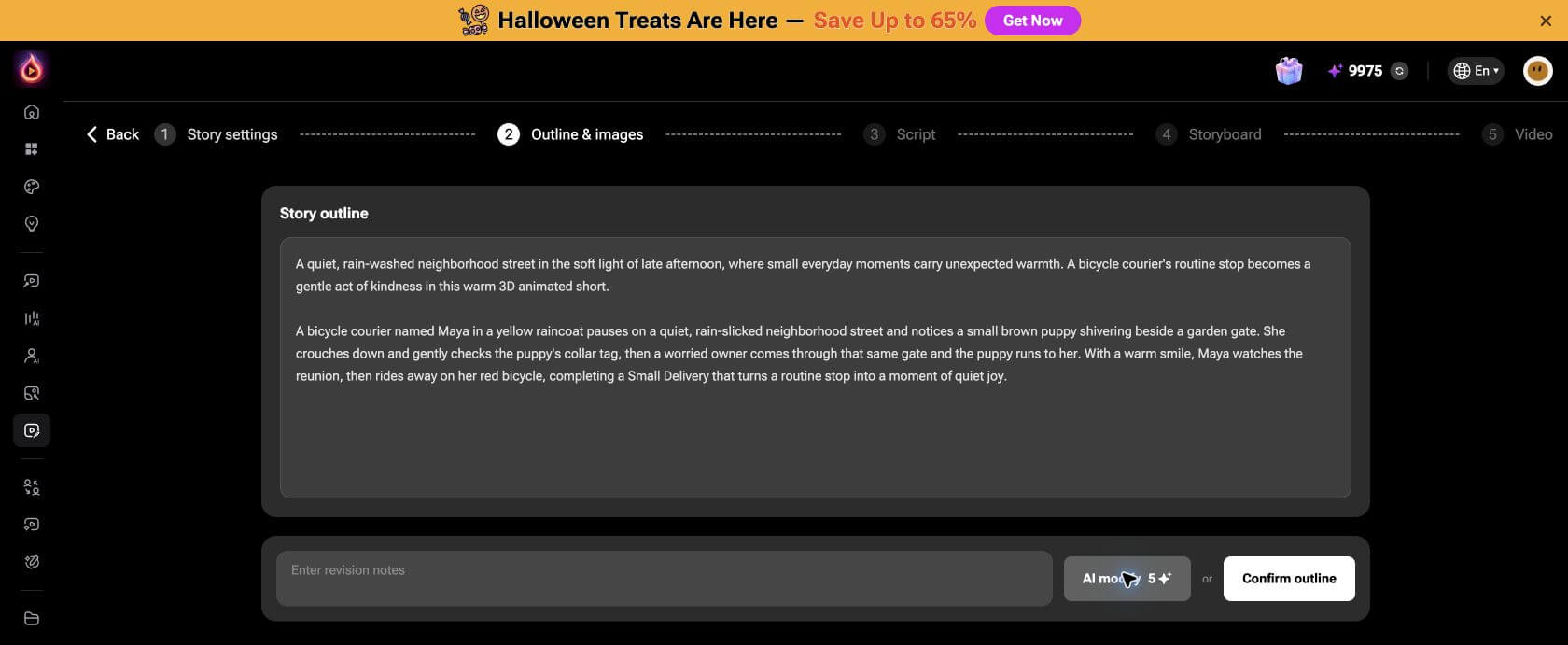Click the Back button
This screenshot has height=645, width=1568.
112,134
